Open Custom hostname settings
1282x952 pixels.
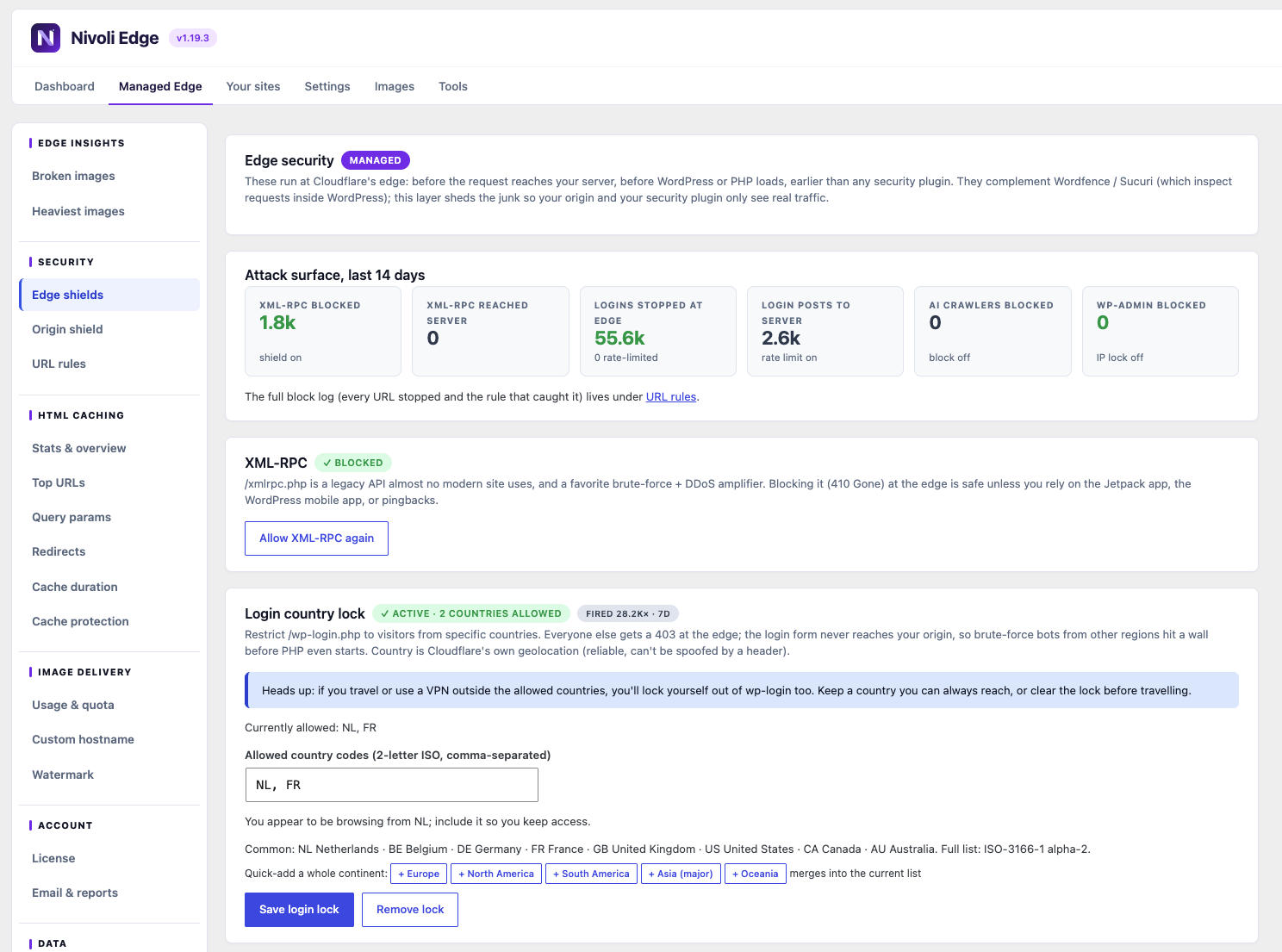point(109,739)
